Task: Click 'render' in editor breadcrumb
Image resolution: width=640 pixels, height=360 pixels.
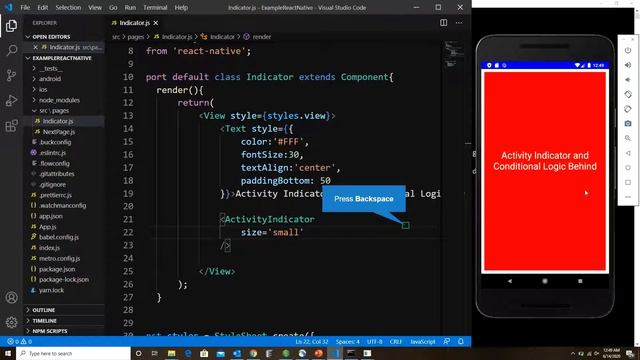Action: pyautogui.click(x=261, y=37)
